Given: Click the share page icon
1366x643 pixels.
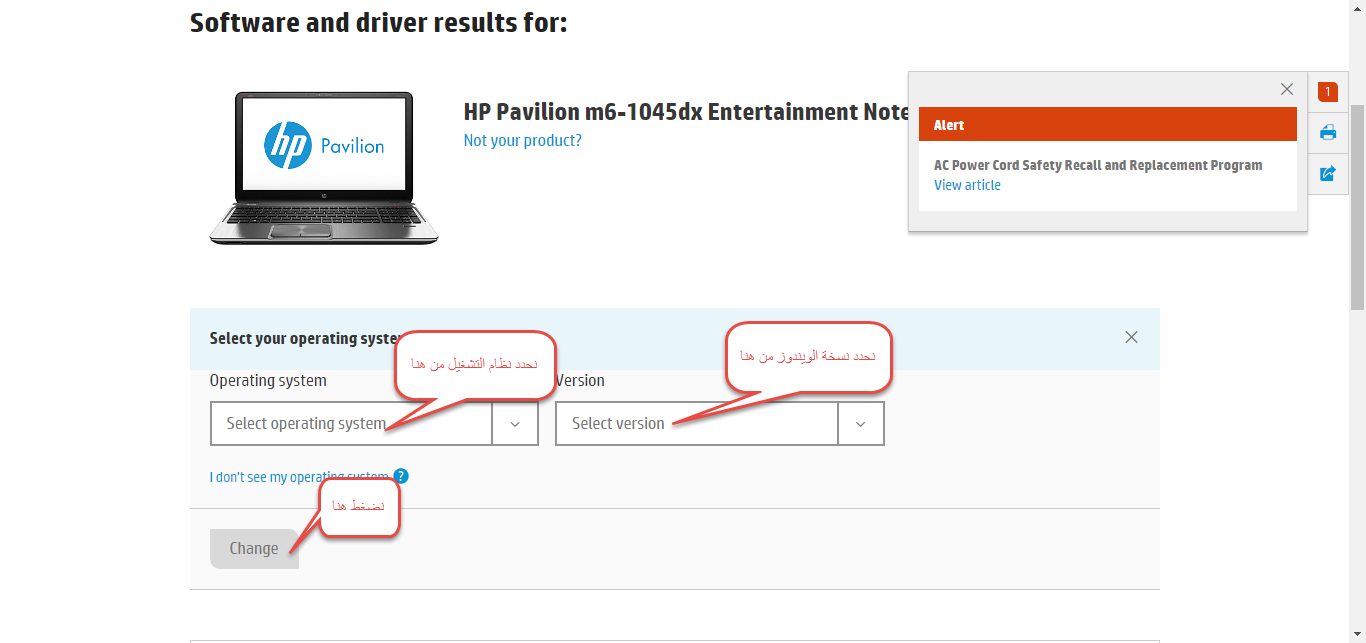Looking at the screenshot, I should click(x=1328, y=173).
